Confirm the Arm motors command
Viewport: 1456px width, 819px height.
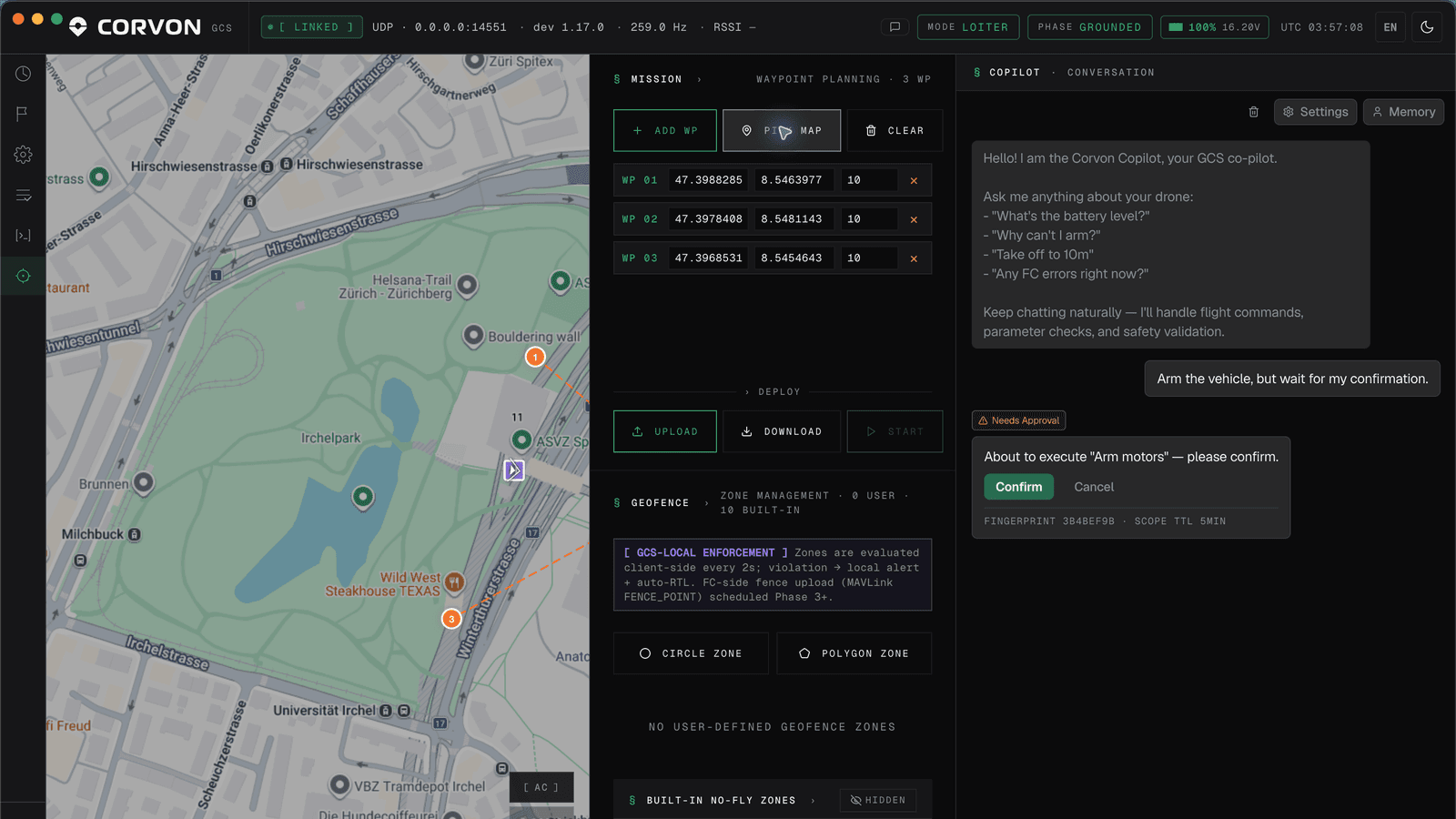click(1018, 487)
